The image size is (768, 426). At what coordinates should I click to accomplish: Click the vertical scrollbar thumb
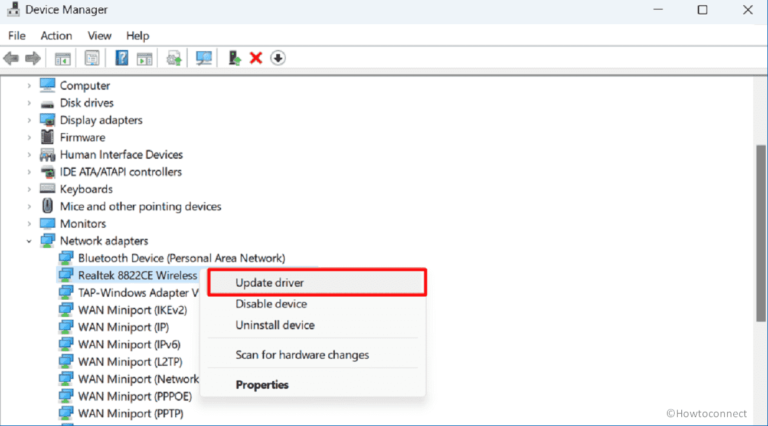pyautogui.click(x=761, y=233)
